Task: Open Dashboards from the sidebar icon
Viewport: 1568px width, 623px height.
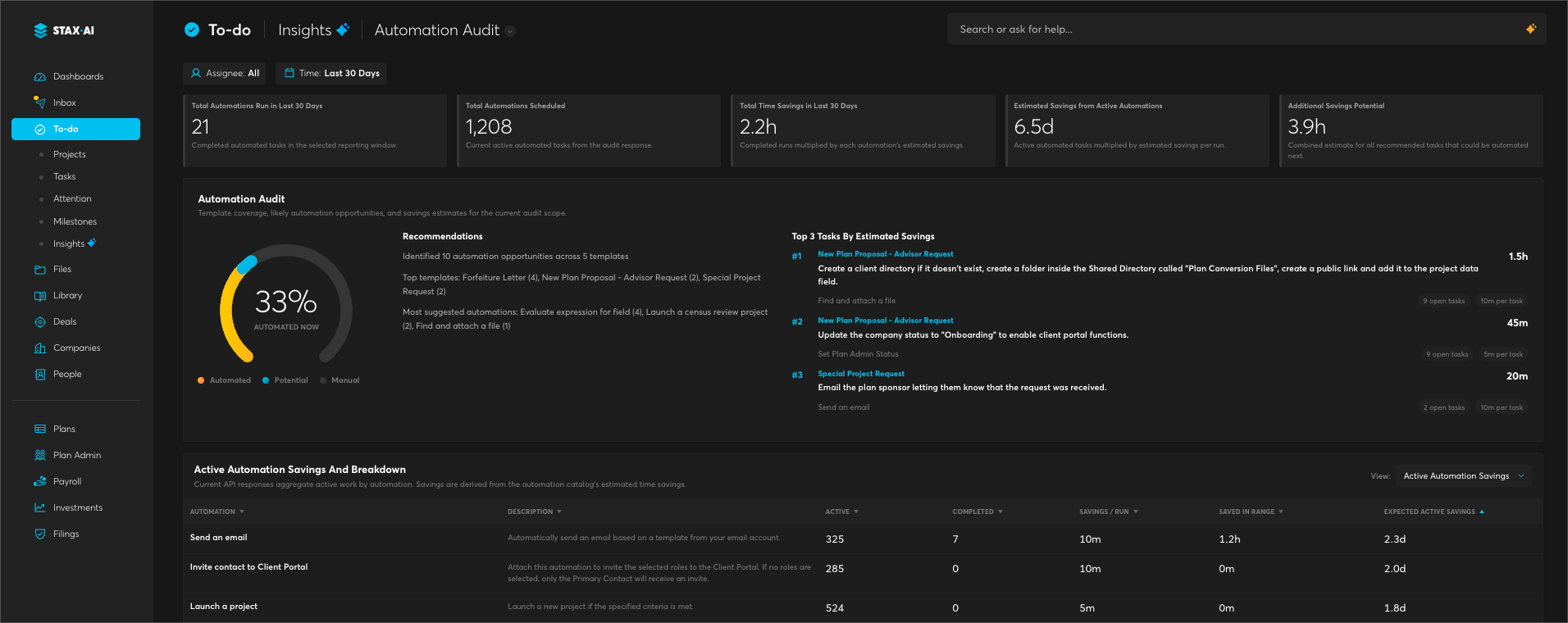Action: click(x=39, y=76)
